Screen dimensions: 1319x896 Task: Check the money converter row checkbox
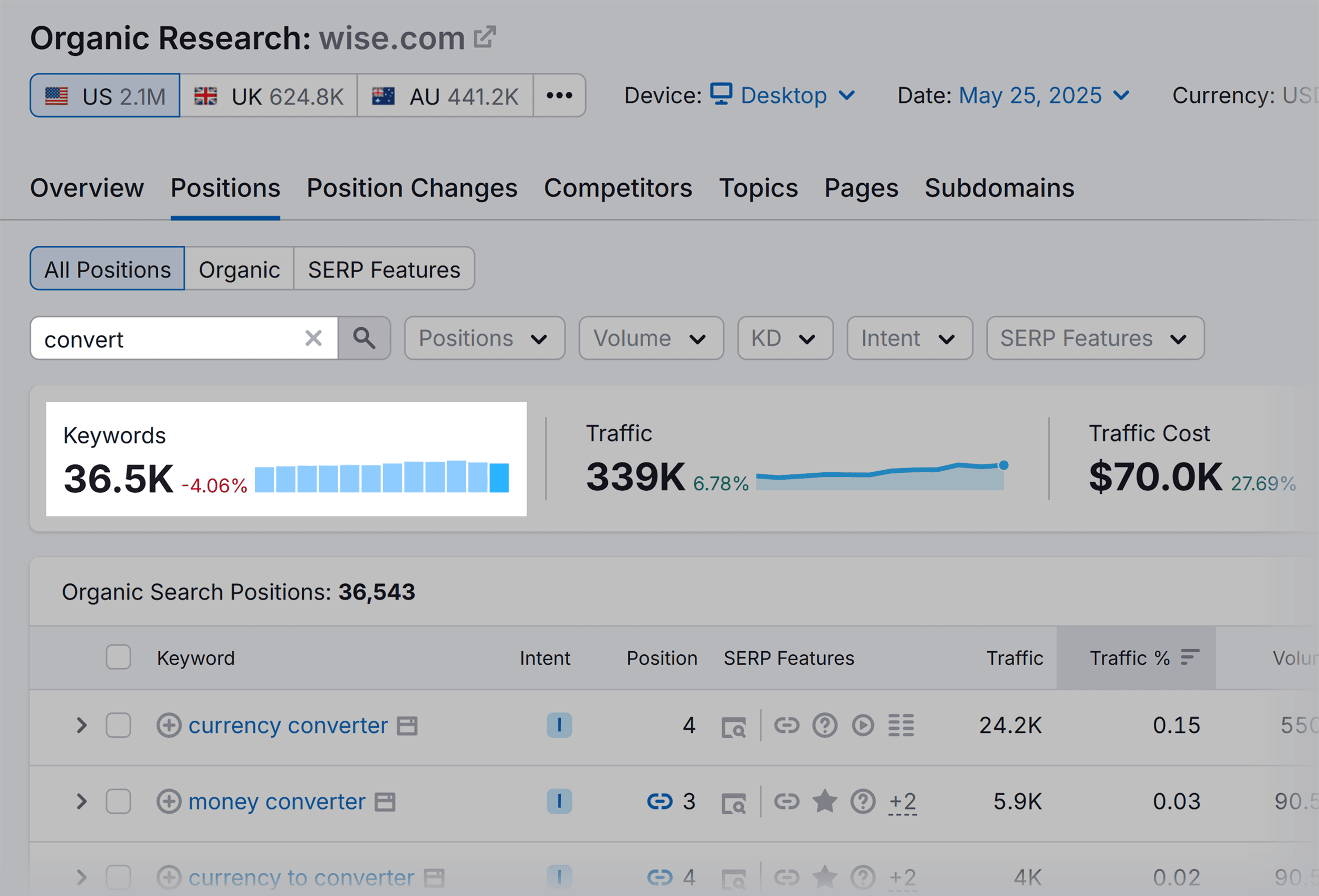[x=118, y=802]
